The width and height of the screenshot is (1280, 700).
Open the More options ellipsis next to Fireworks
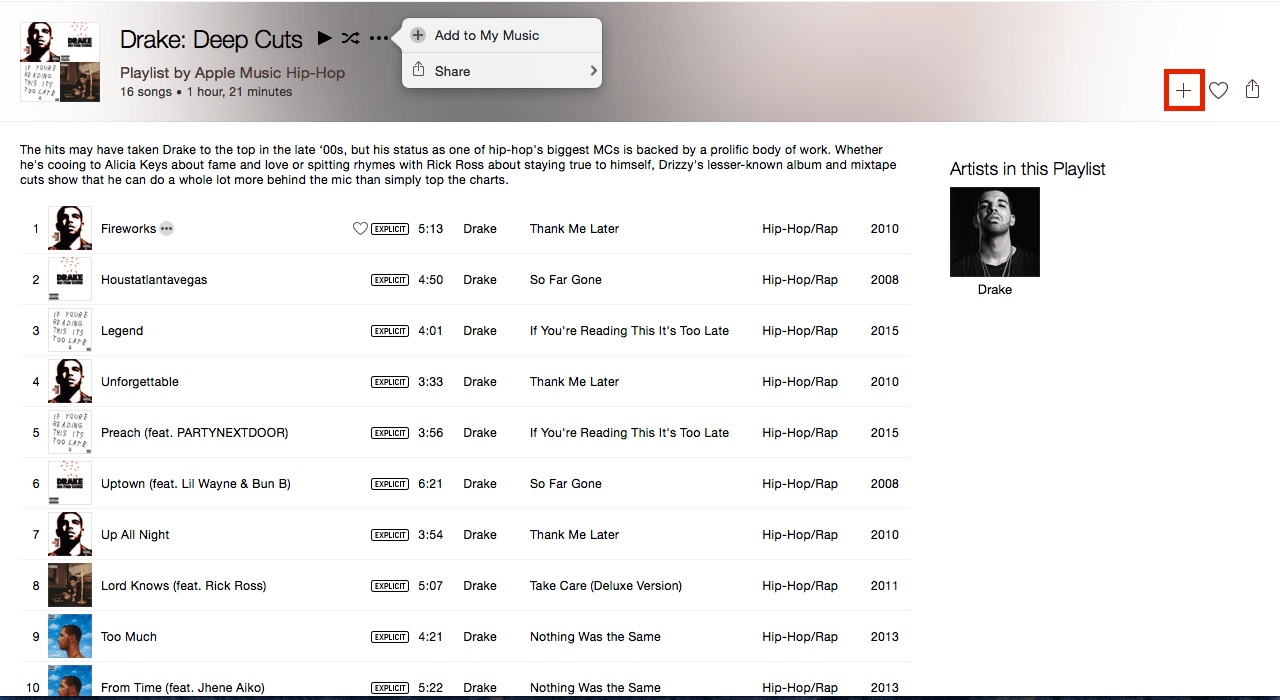(166, 228)
